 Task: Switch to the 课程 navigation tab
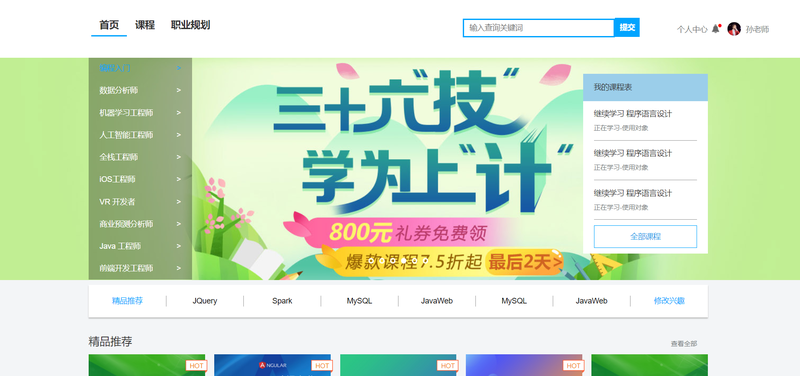click(145, 25)
